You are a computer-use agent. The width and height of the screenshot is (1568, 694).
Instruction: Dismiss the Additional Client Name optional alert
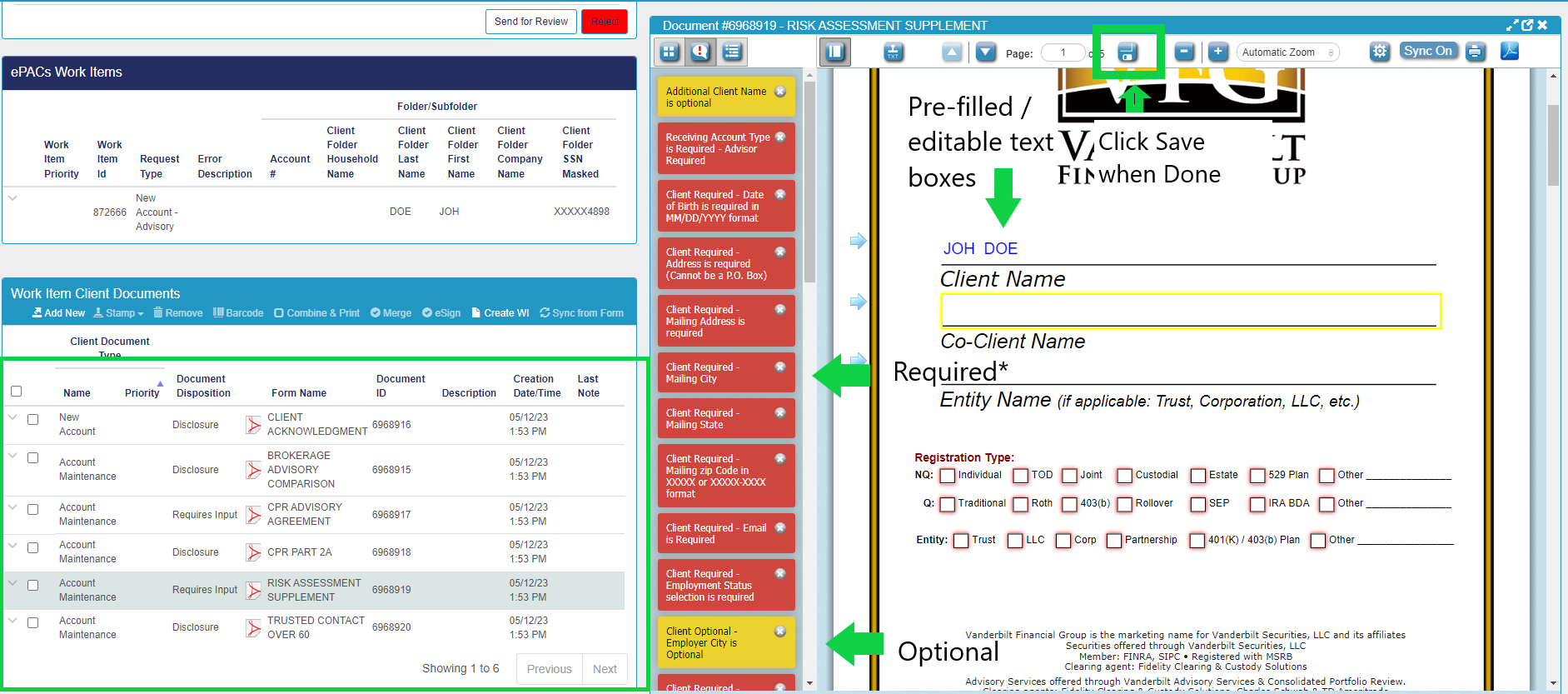pos(780,92)
